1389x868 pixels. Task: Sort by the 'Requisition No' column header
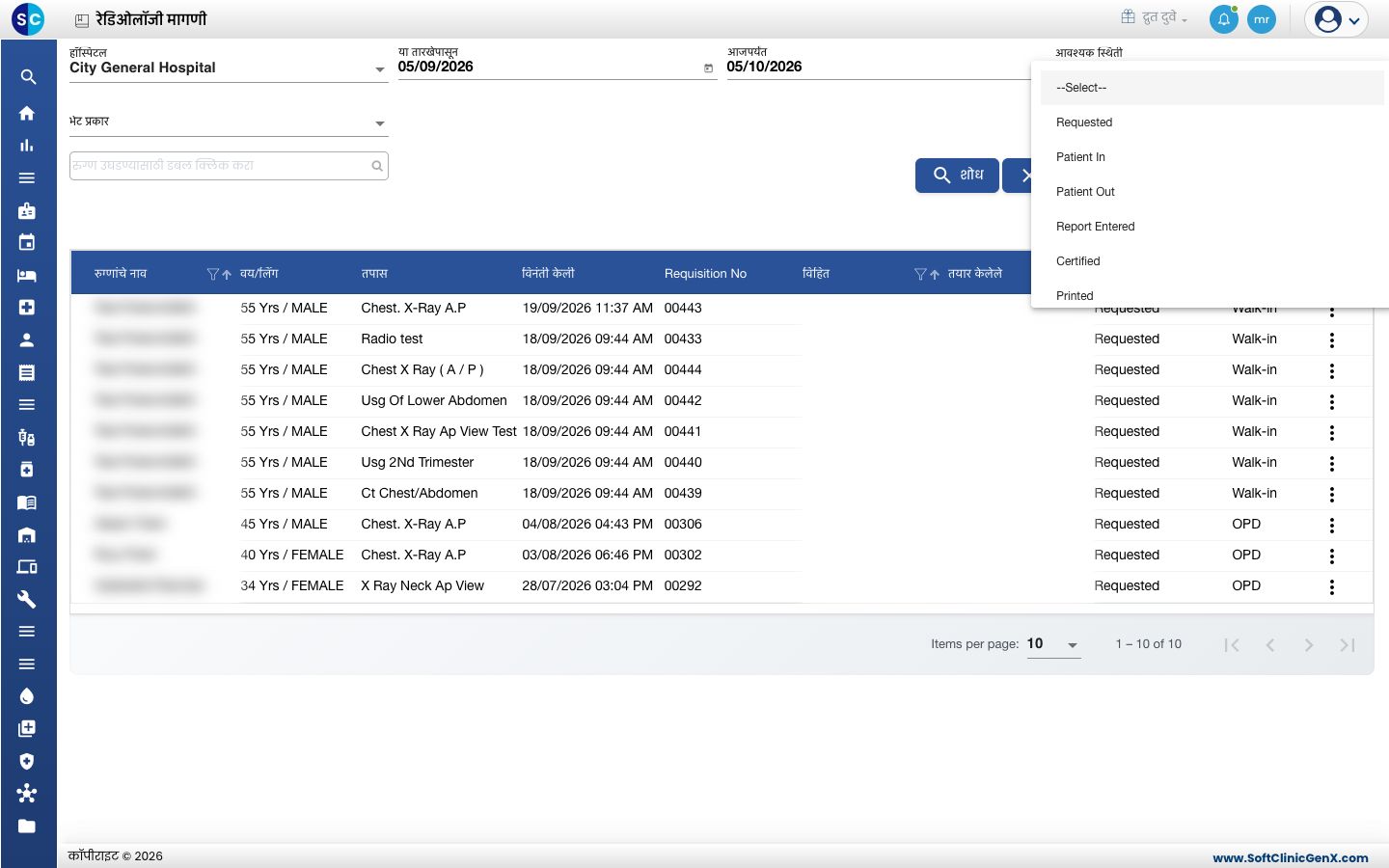tap(705, 274)
